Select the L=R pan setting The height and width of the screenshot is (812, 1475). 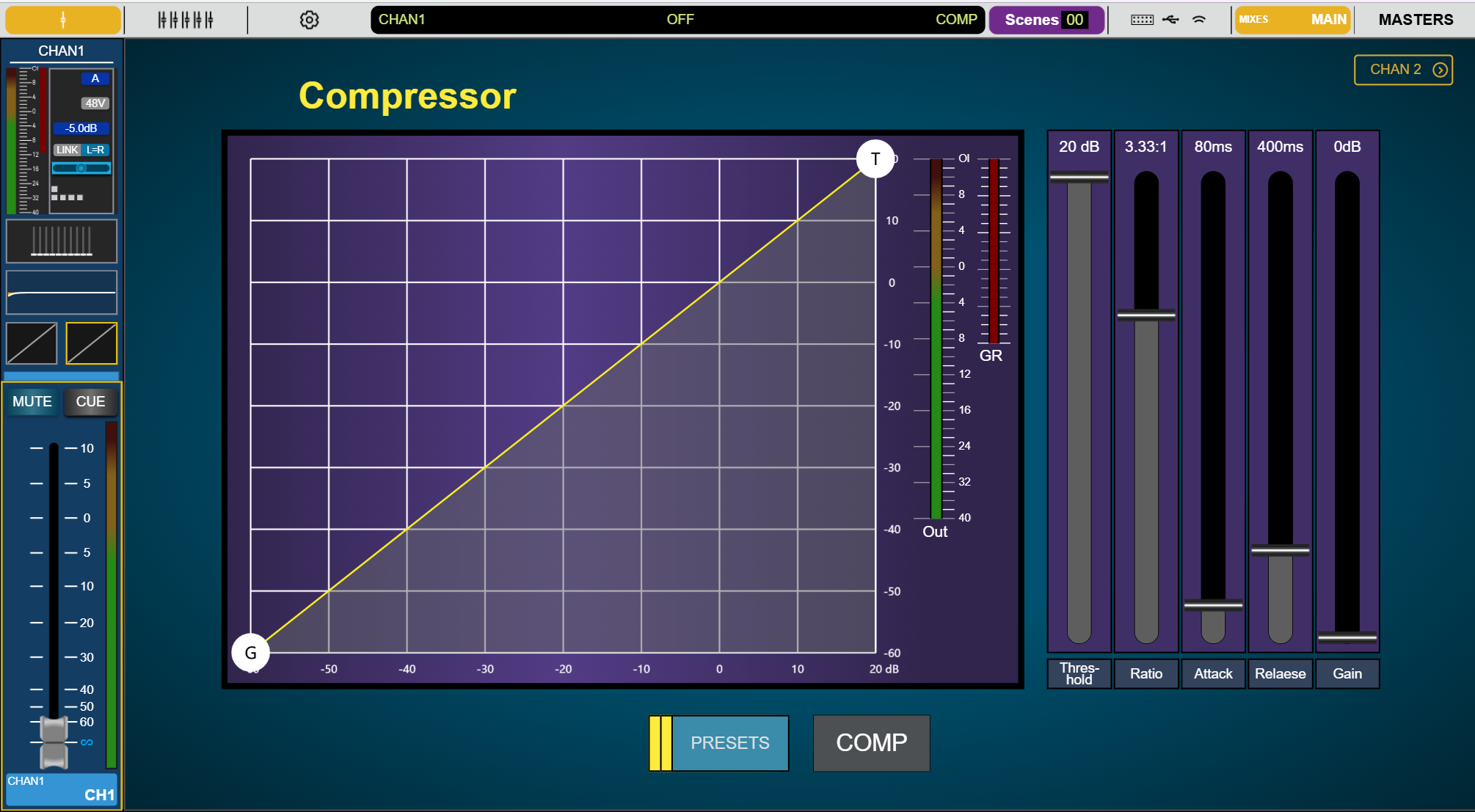coord(96,150)
